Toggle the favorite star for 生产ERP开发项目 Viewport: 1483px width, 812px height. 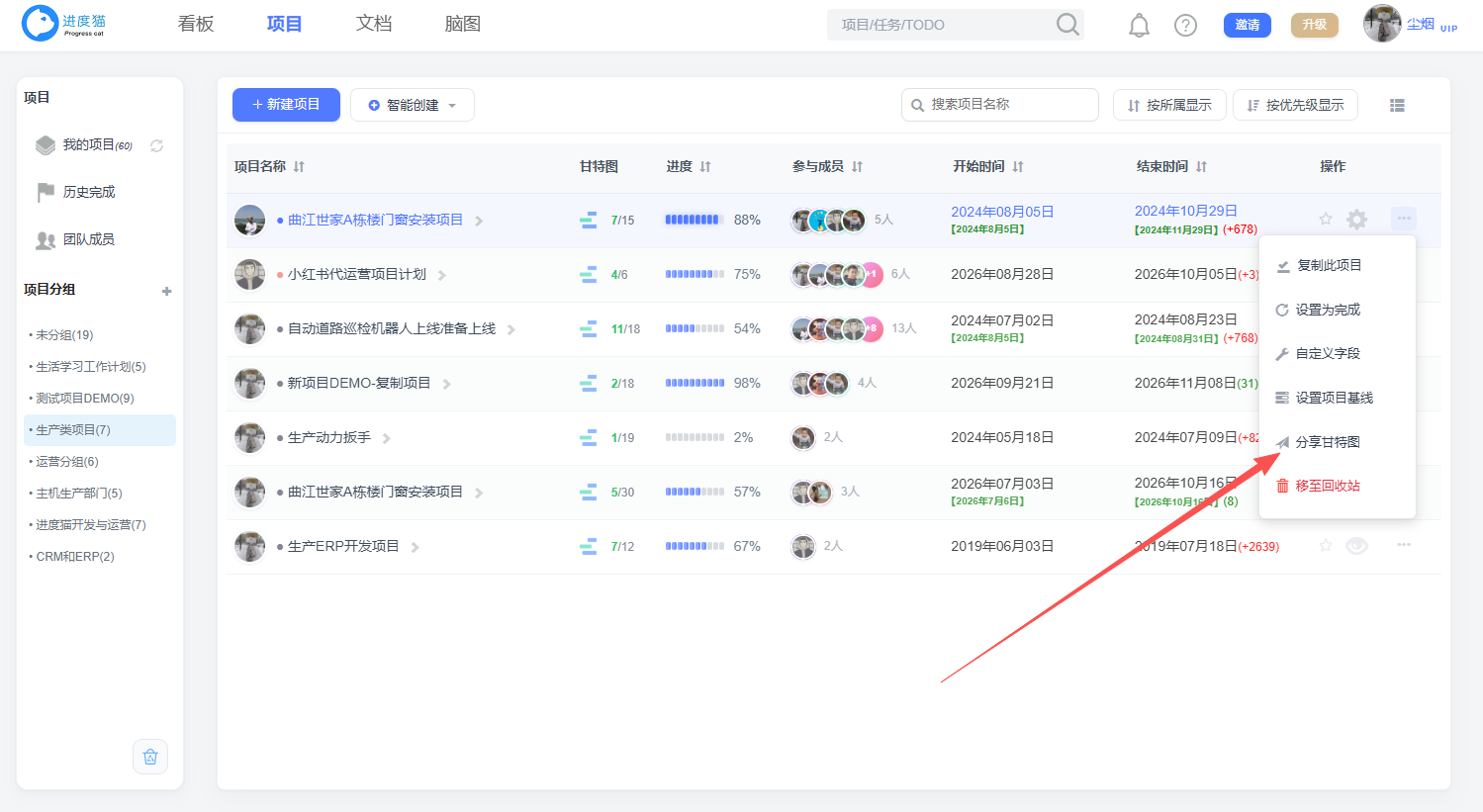[x=1326, y=545]
